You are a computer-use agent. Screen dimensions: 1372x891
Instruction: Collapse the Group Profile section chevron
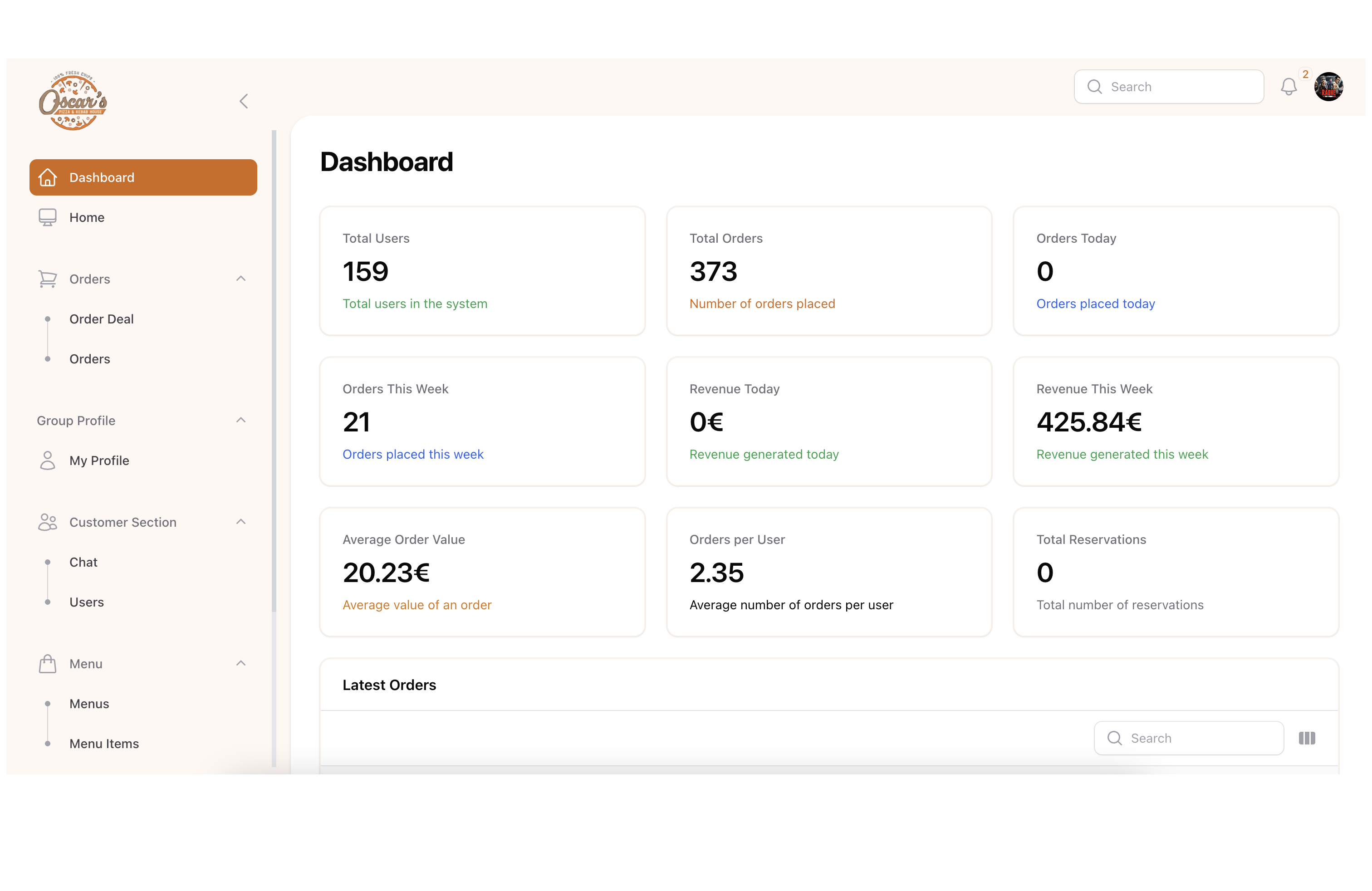tap(241, 421)
